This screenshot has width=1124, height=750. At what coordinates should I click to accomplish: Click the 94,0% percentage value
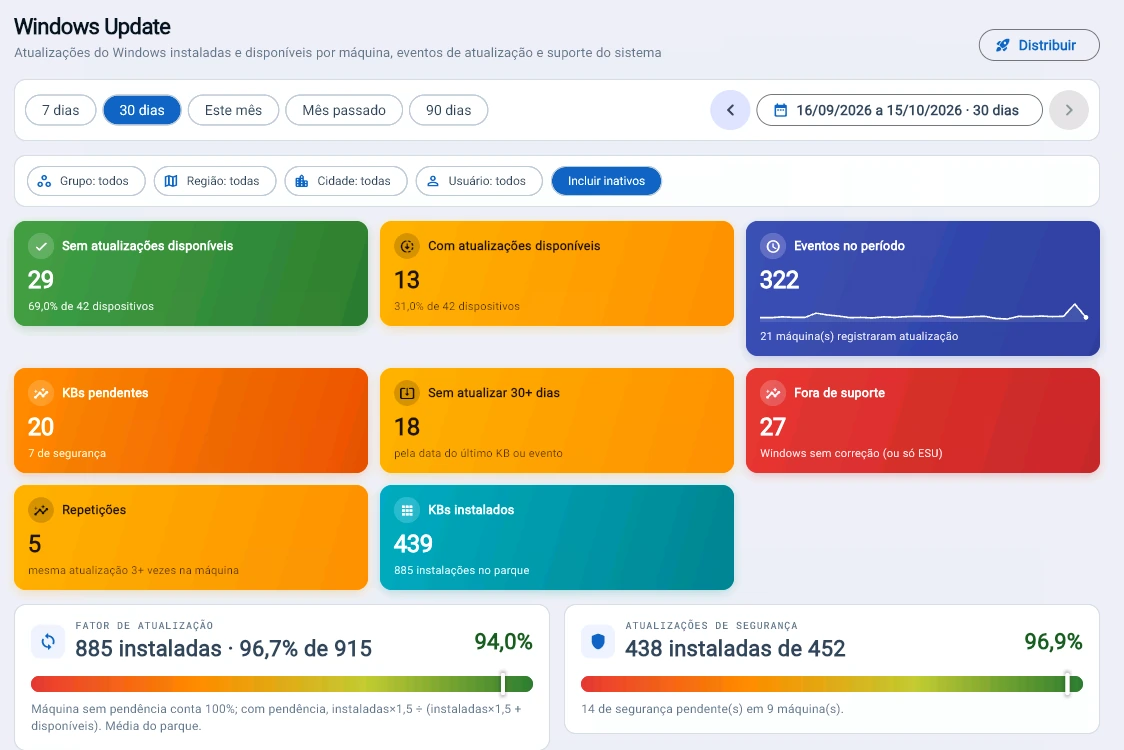point(503,642)
